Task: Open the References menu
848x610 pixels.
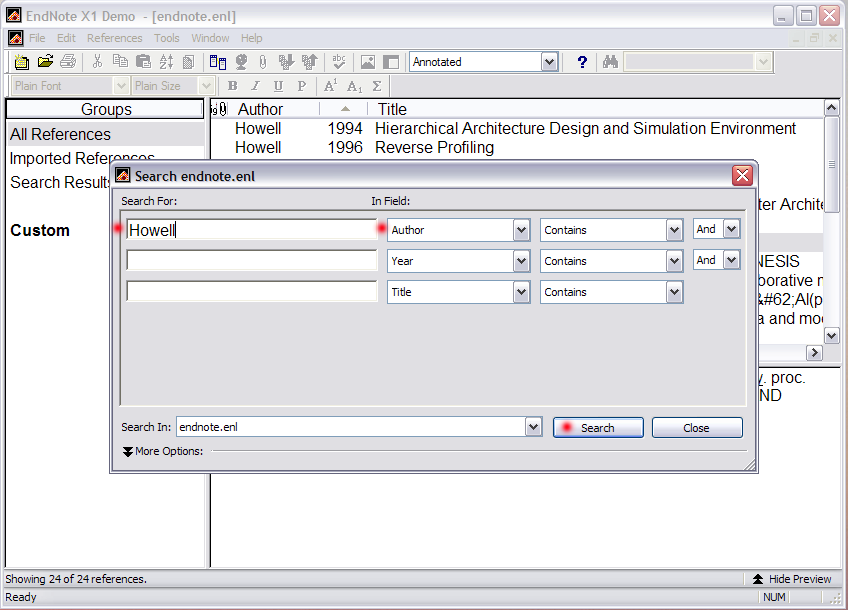Action: pyautogui.click(x=115, y=38)
